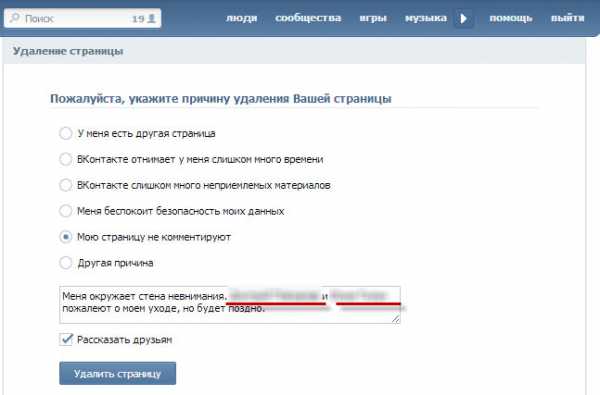Click the resize grip of the textarea

(396, 318)
